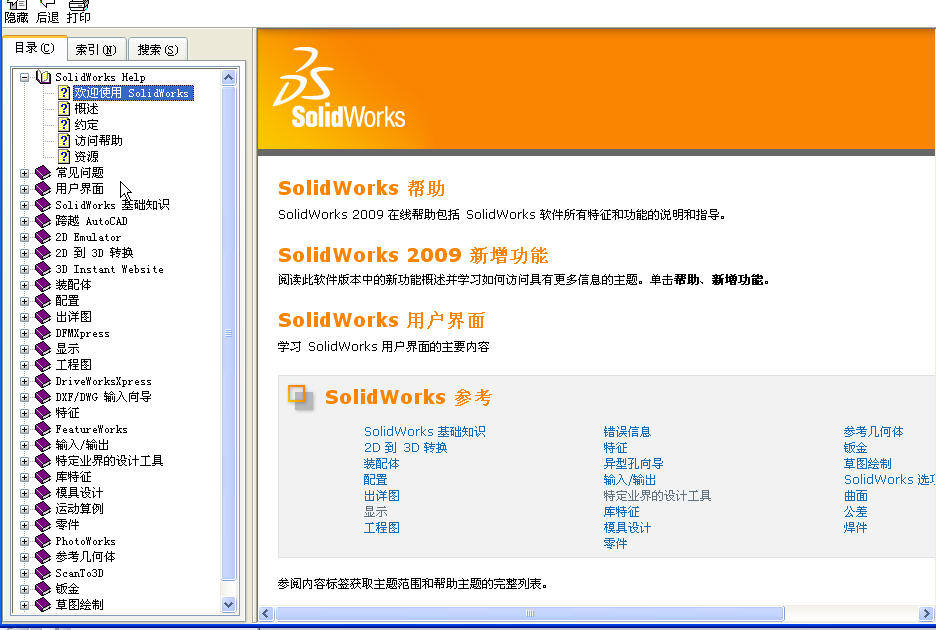Screen dimensions: 936x630
Task: Open the 资源 topic page icon
Action: tap(64, 157)
